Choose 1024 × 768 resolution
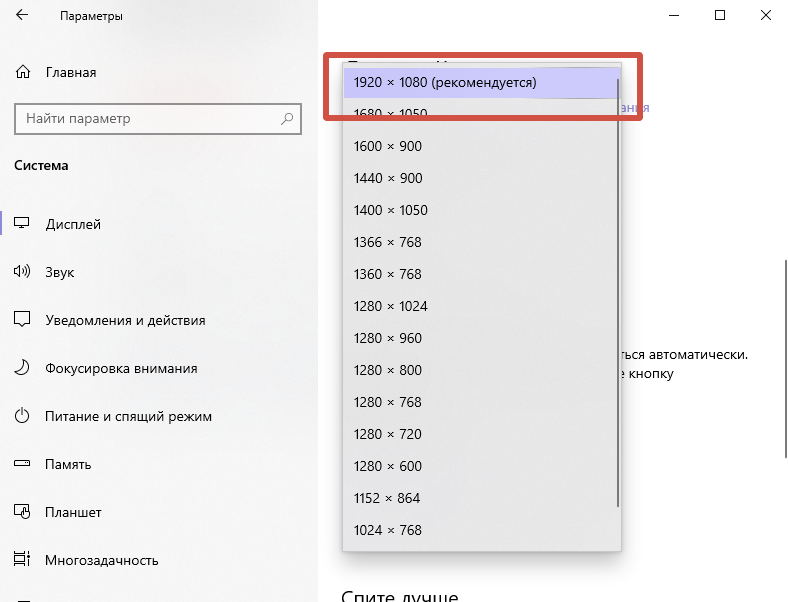 [388, 530]
